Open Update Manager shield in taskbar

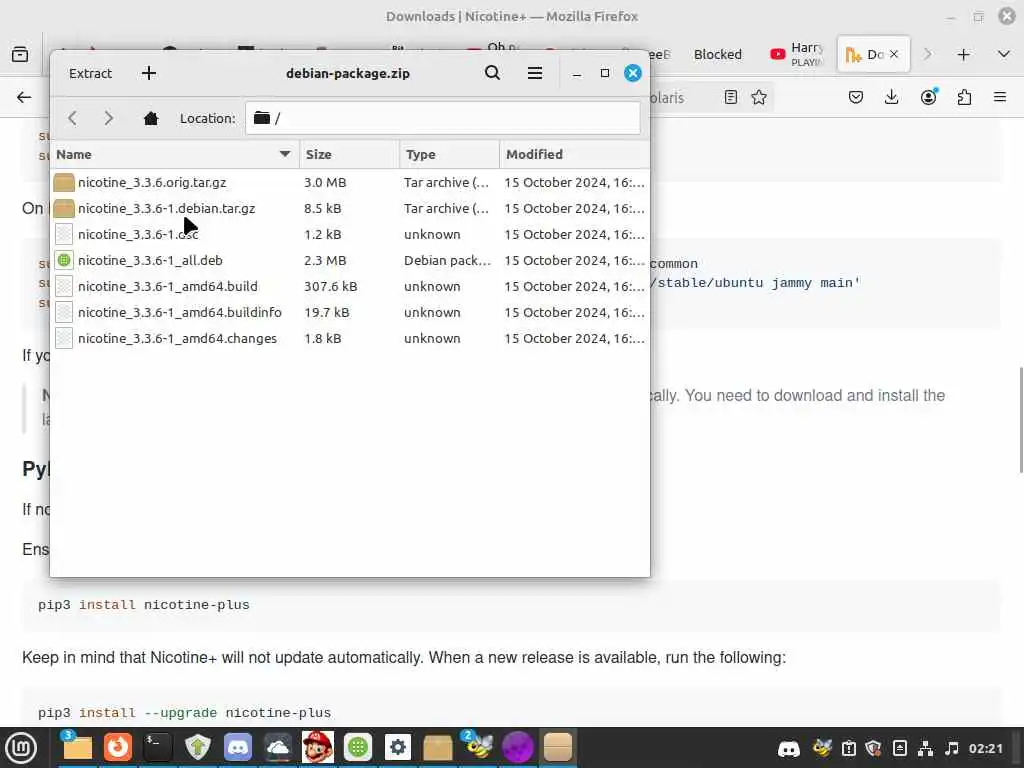pos(197,748)
